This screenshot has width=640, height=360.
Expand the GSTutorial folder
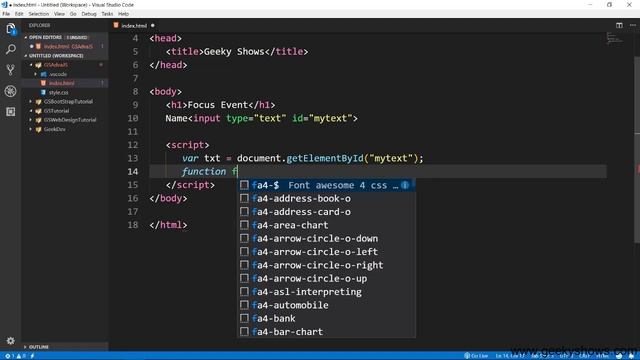(x=31, y=111)
